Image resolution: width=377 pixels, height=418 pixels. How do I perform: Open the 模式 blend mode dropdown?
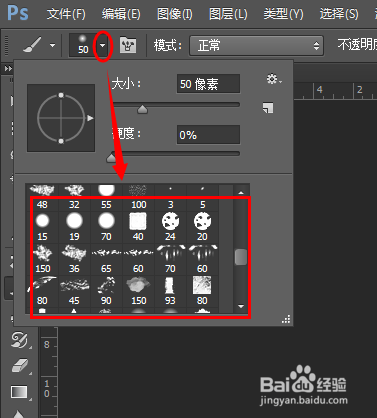256,45
